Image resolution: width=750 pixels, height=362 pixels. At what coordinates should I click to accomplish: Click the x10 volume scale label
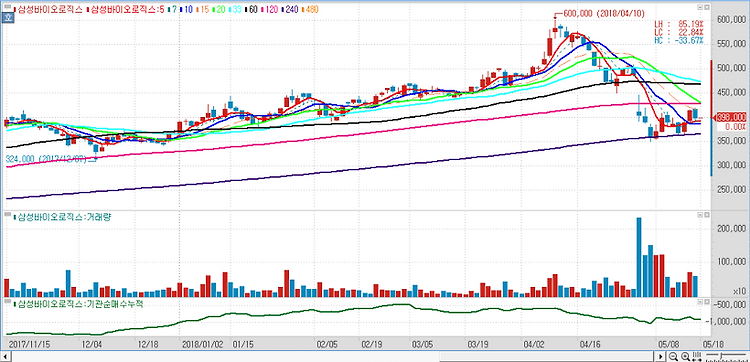(739, 291)
